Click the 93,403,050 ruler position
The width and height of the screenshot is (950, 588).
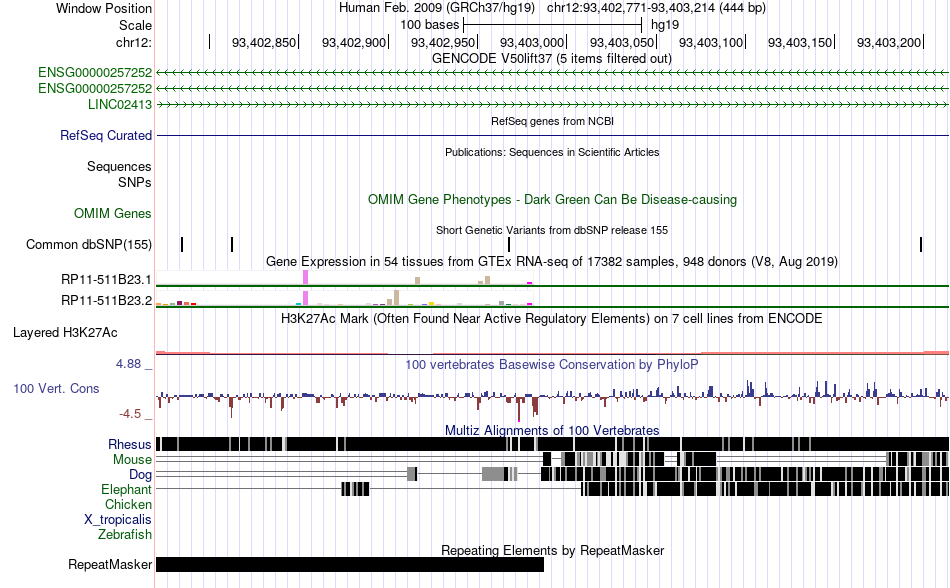click(622, 42)
